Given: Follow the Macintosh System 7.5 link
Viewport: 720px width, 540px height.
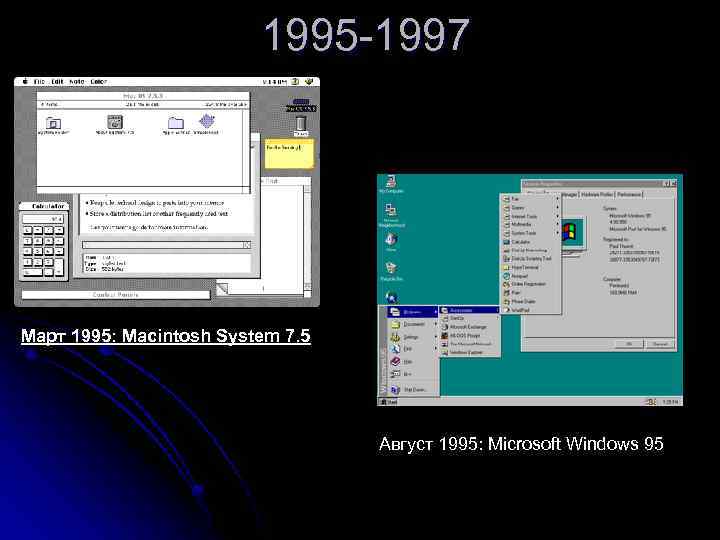Looking at the screenshot, I should coord(166,336).
